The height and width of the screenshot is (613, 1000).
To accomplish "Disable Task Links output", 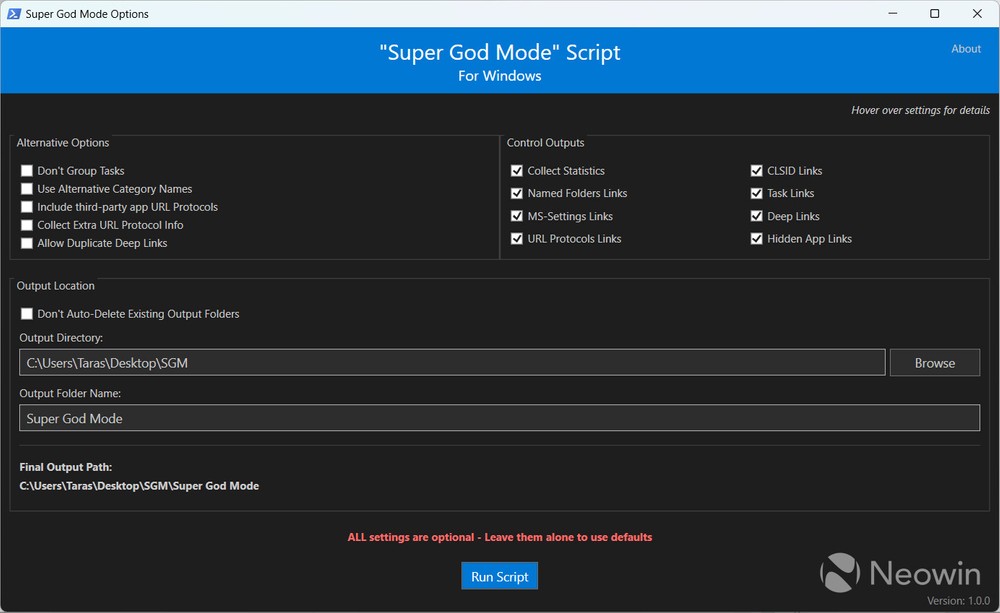I will click(x=757, y=193).
